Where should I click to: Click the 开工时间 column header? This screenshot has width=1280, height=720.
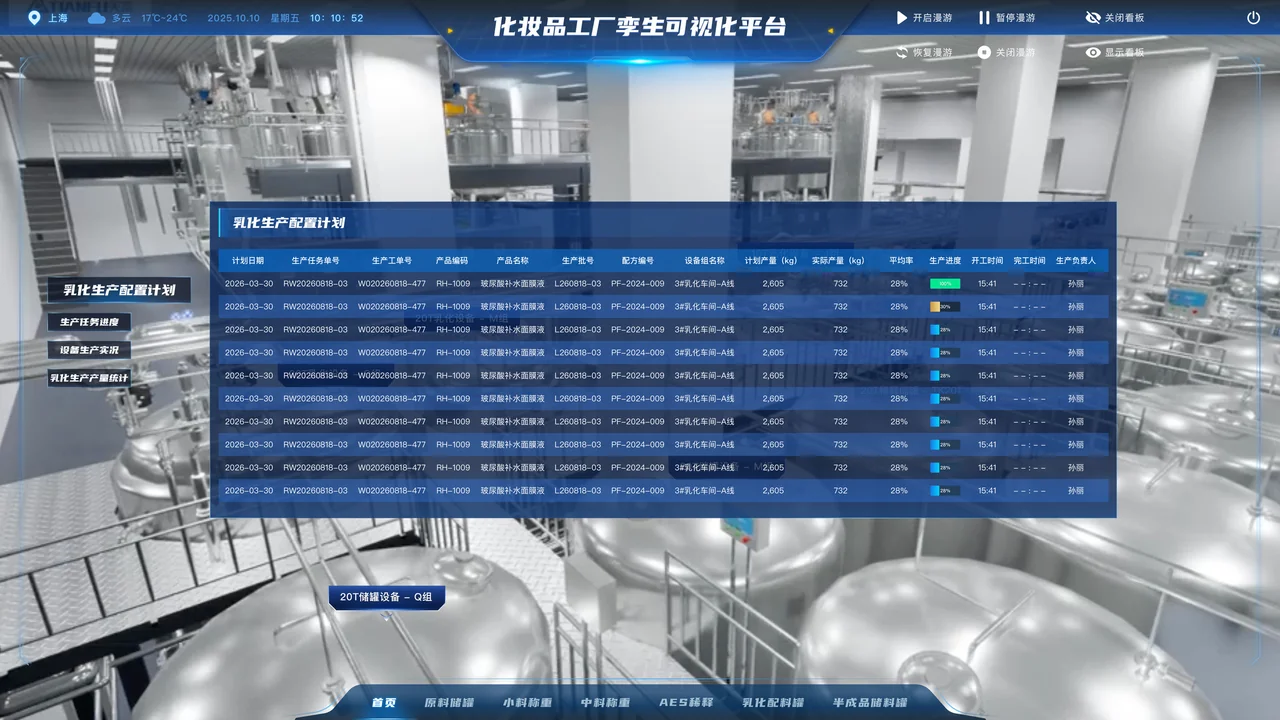click(987, 261)
